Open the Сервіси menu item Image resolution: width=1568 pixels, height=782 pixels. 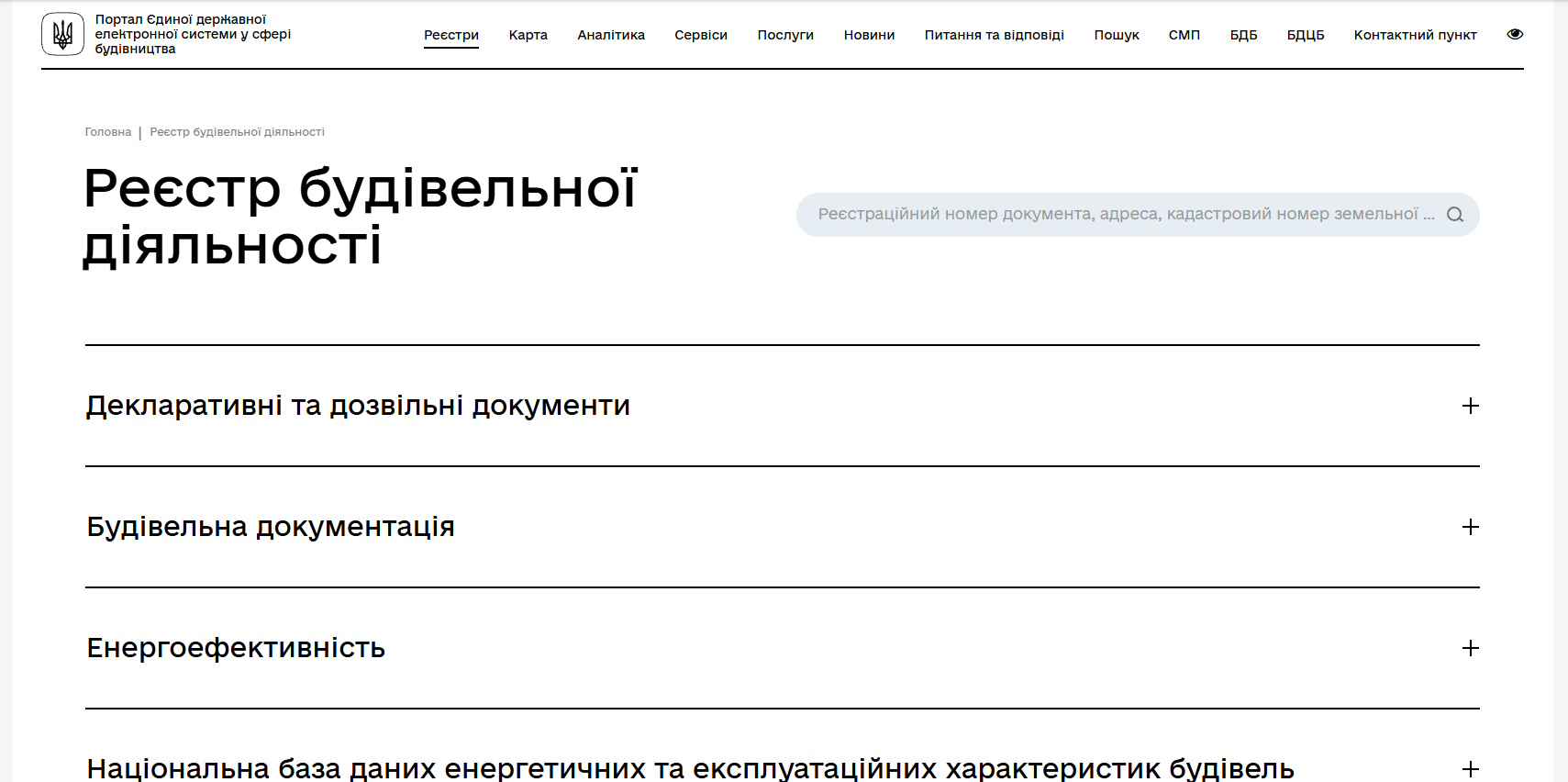[701, 35]
